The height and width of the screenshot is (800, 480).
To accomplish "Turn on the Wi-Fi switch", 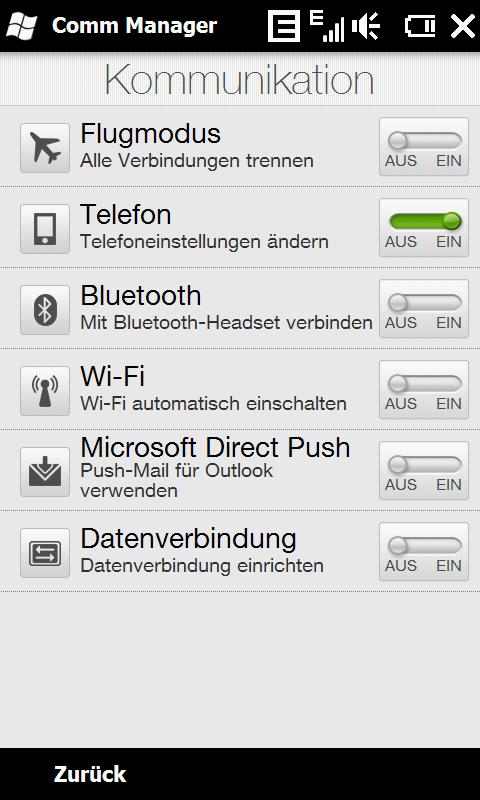I will point(424,390).
